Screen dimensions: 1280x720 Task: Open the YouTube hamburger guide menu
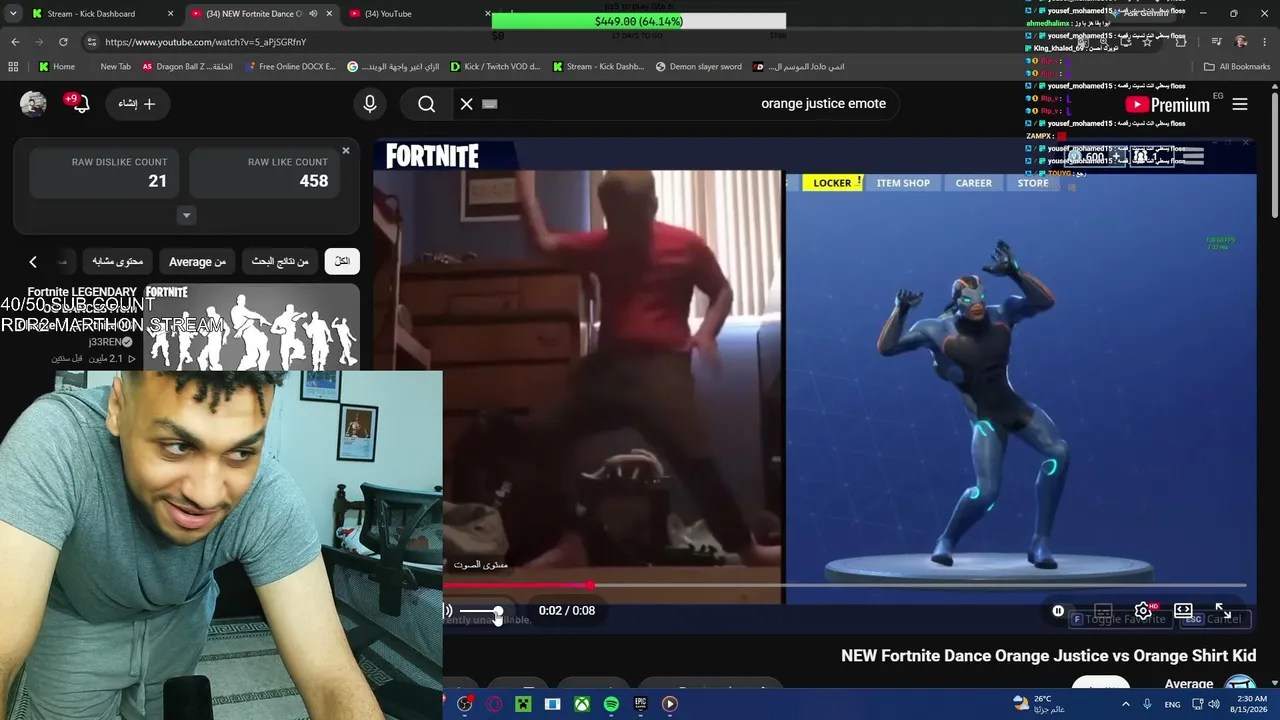click(x=1240, y=104)
